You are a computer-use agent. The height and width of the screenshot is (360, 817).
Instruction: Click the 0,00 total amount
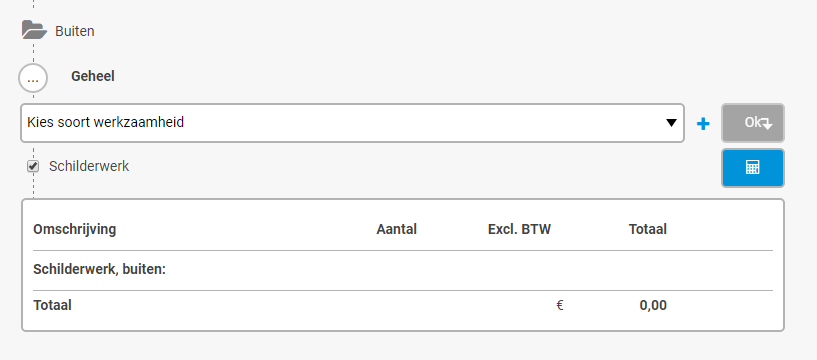click(x=653, y=305)
